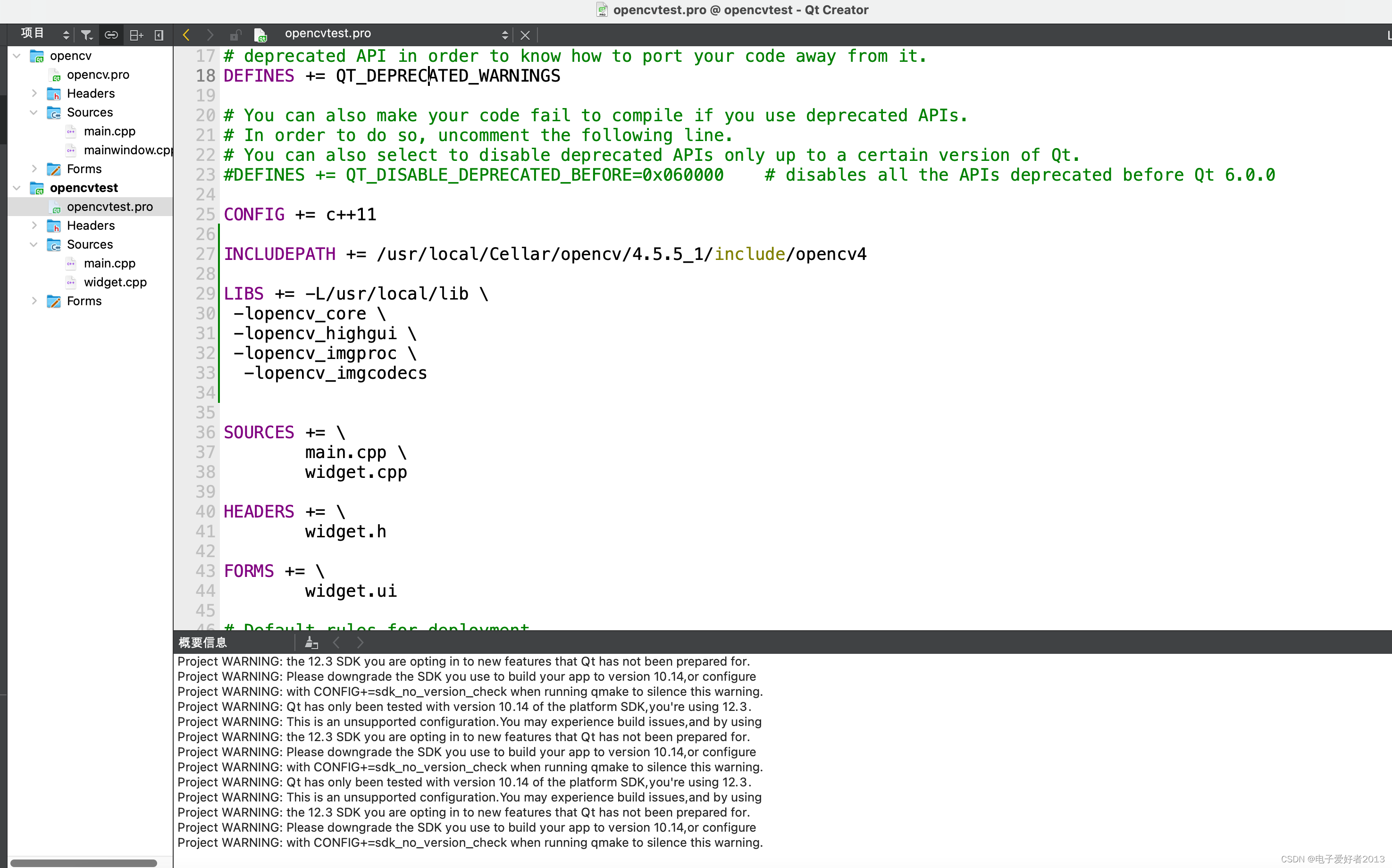The width and height of the screenshot is (1392, 868).
Task: Go to next item in output pane
Action: coord(360,643)
